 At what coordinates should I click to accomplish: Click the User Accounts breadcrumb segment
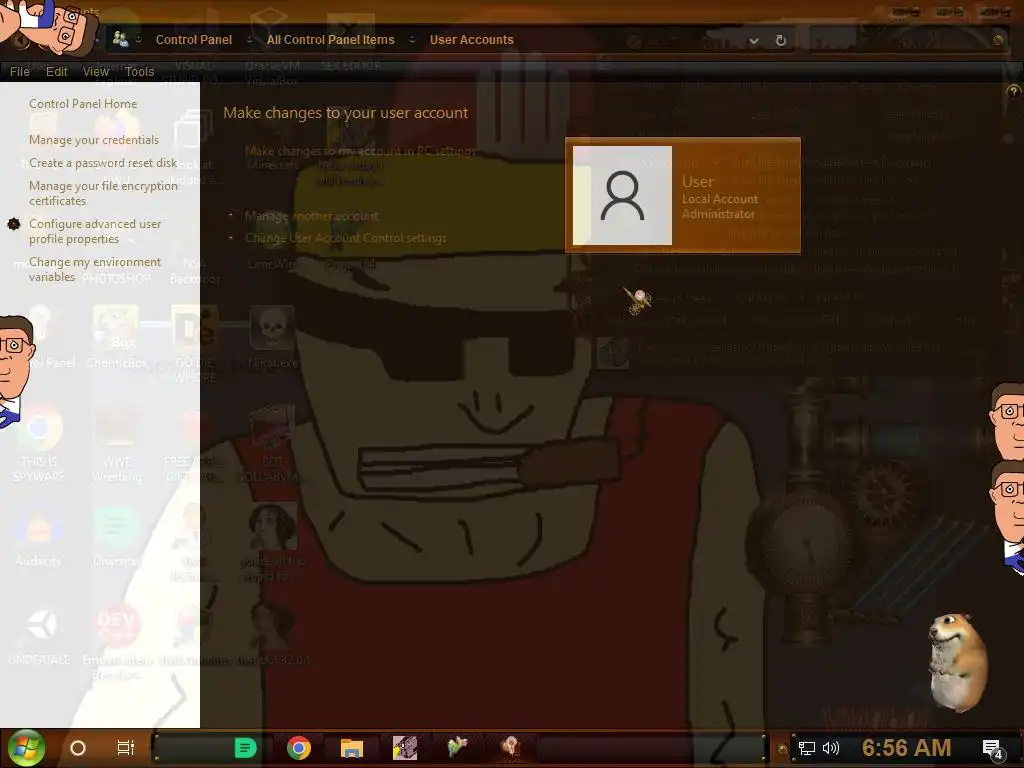472,40
